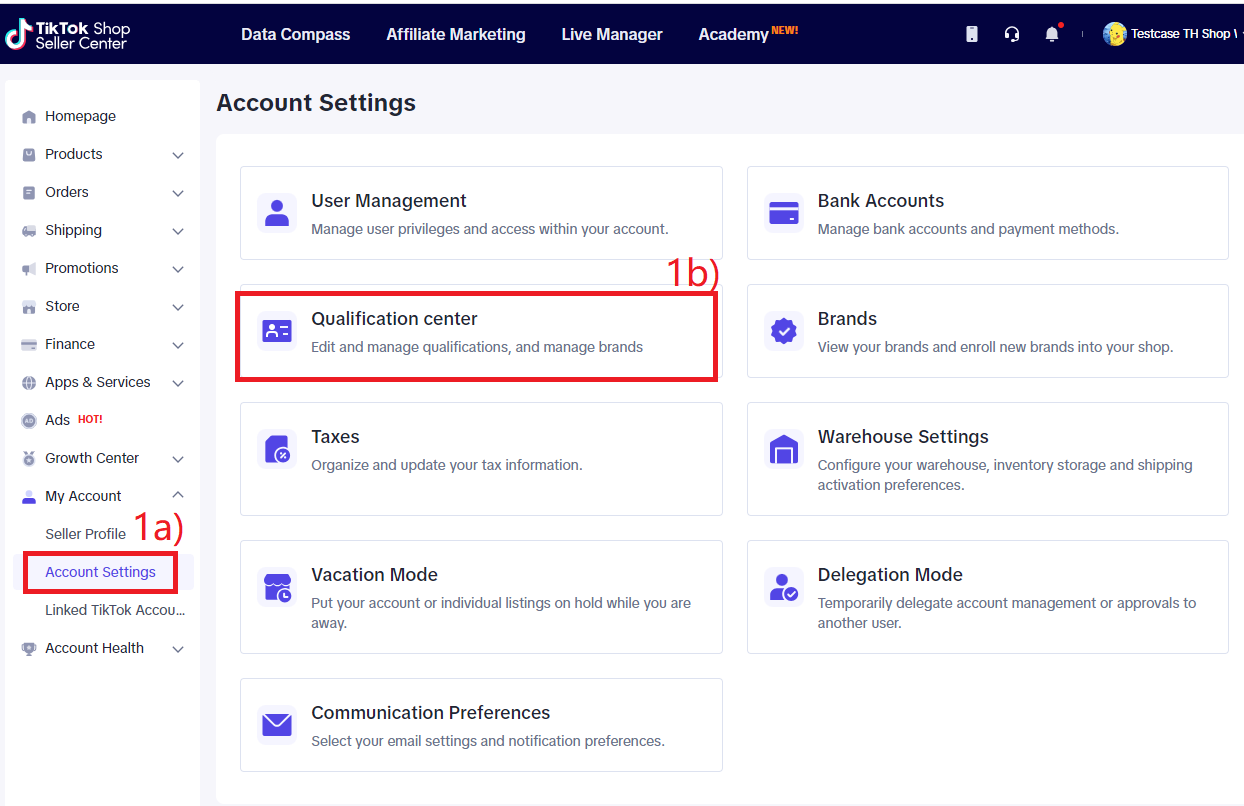Select Account Settings in sidebar
This screenshot has width=1244, height=806.
point(101,572)
